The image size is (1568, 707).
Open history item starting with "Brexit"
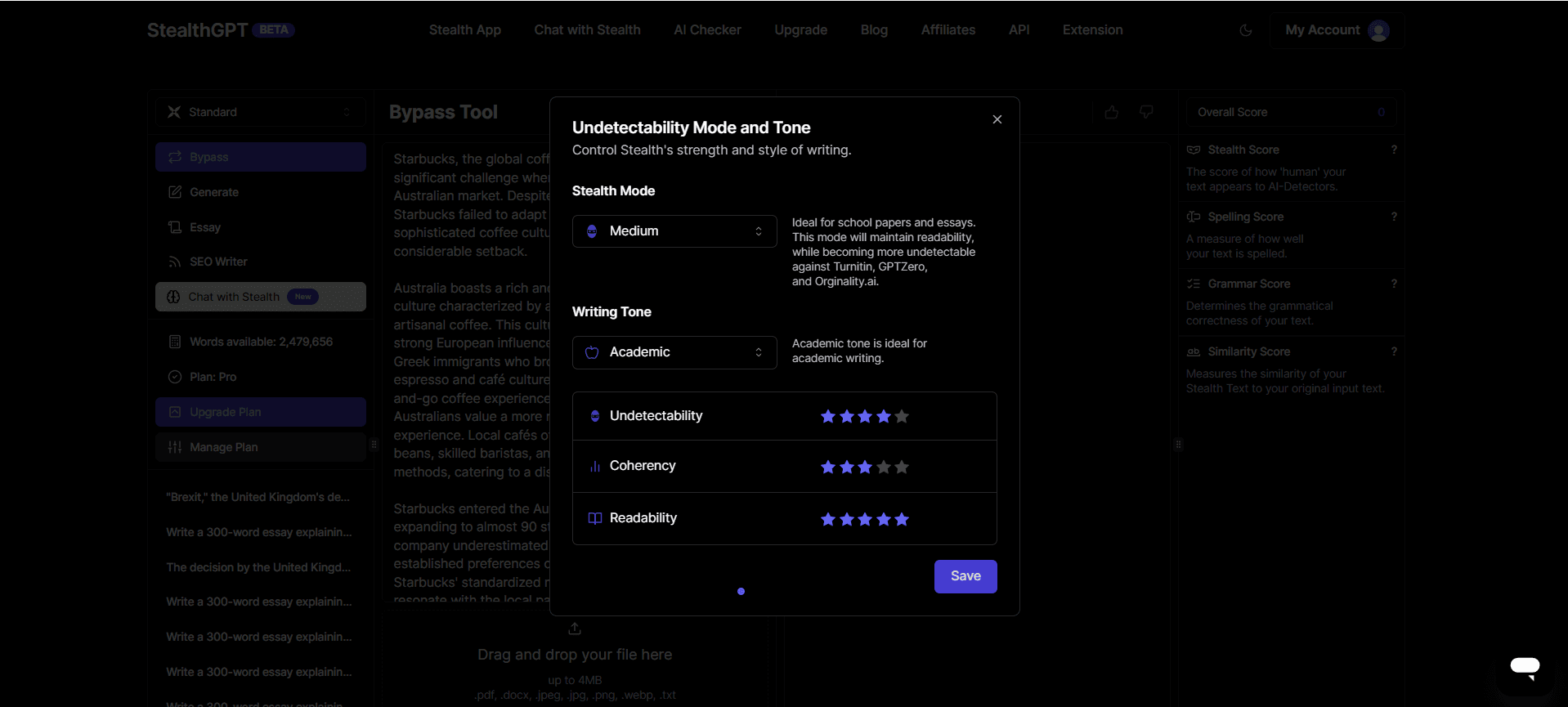258,497
